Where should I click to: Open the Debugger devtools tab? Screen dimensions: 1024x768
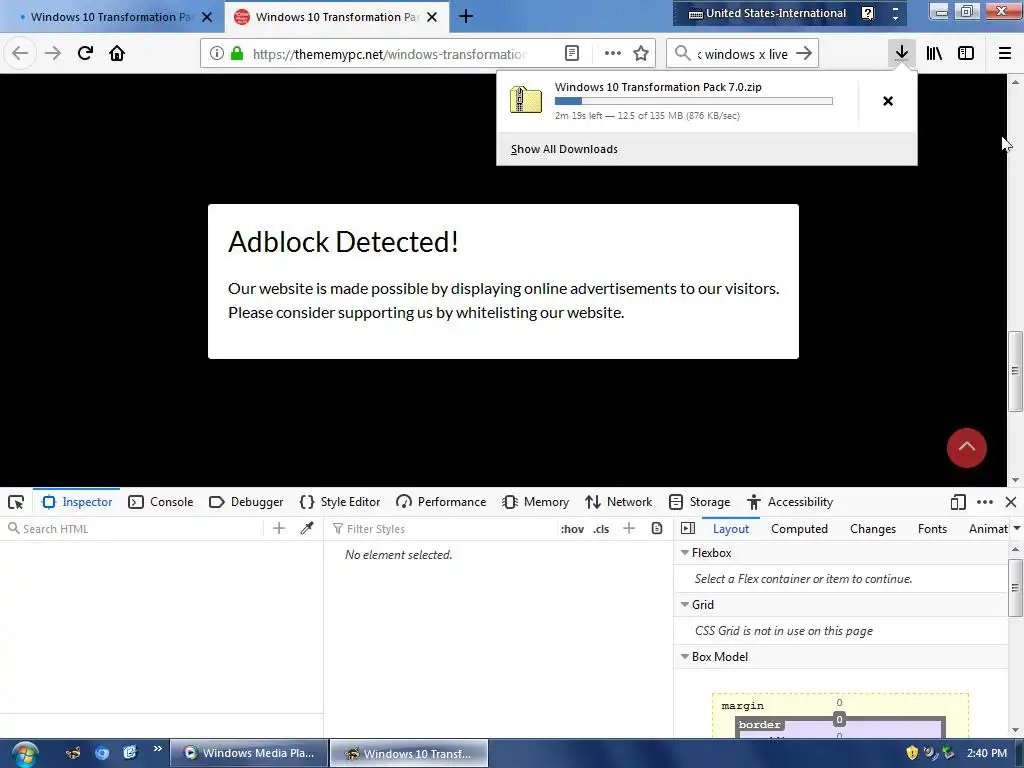(x=246, y=502)
